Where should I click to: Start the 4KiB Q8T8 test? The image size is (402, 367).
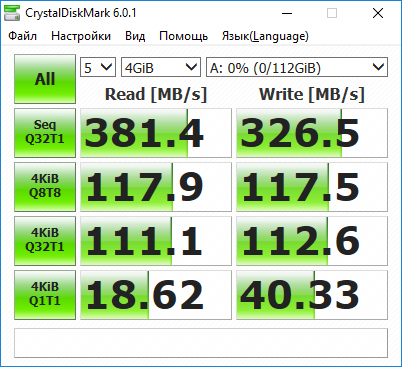coord(45,187)
